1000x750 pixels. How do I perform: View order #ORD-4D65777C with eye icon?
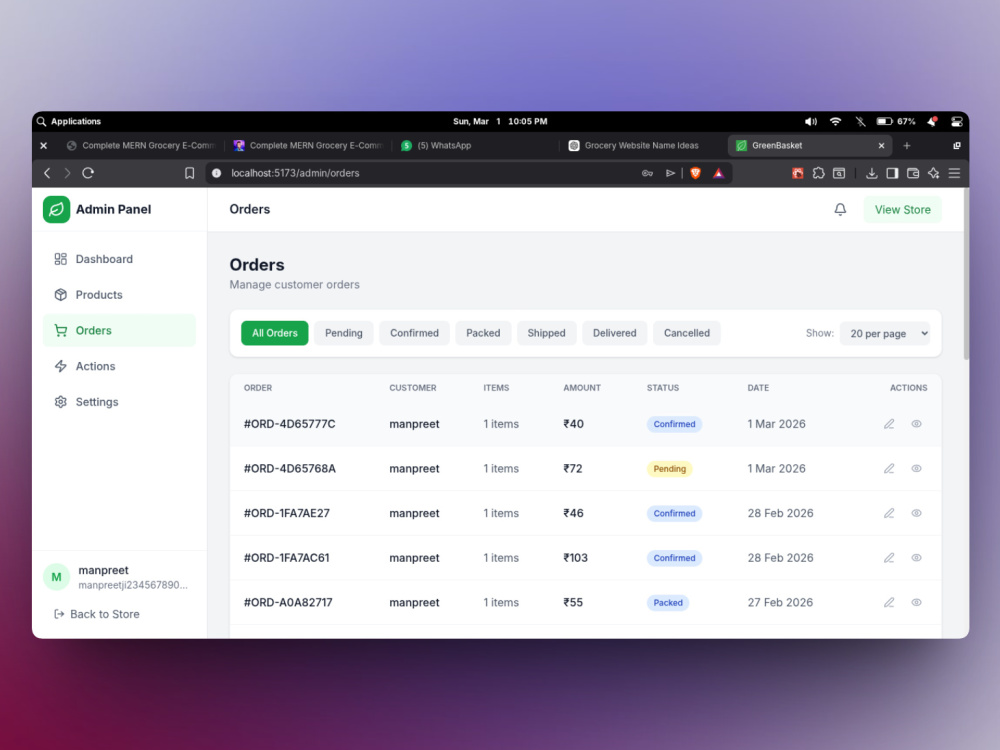point(916,424)
